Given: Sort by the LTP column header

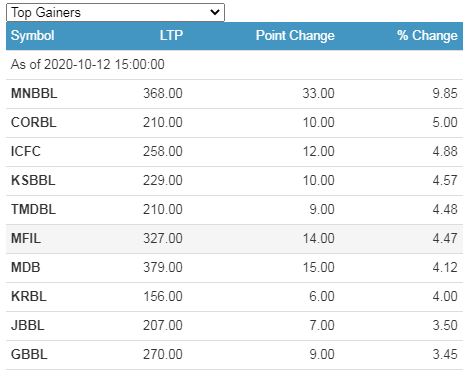Looking at the screenshot, I should coord(171,35).
